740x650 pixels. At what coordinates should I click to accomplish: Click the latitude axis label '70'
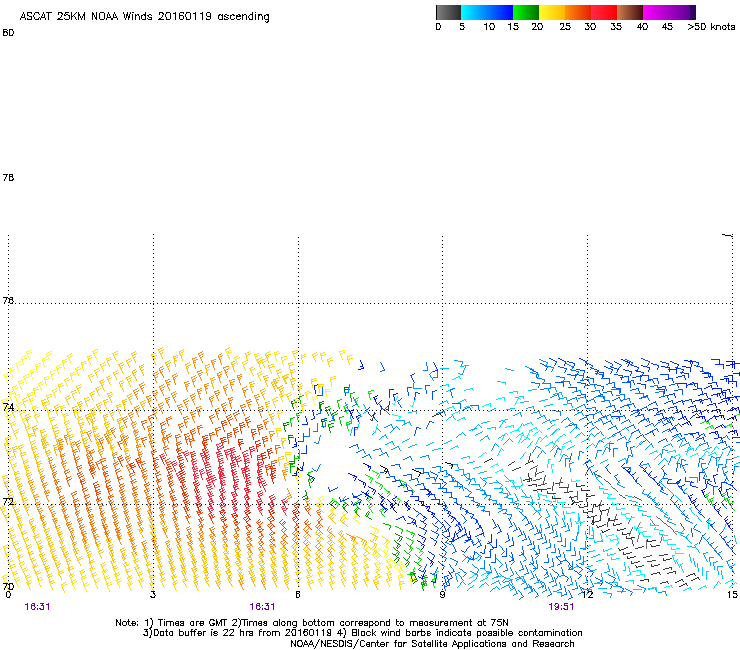8,586
